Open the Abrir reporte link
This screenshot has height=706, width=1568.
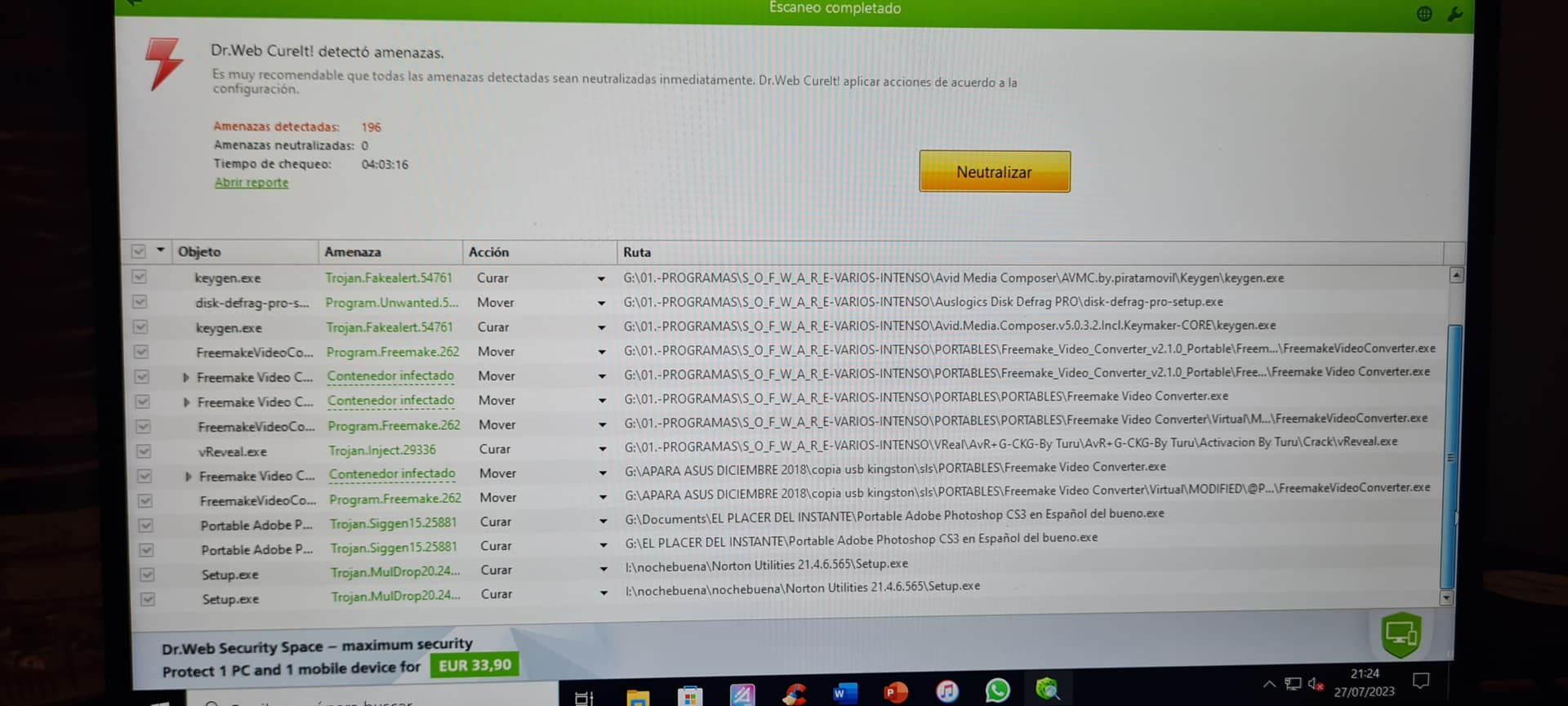(252, 182)
